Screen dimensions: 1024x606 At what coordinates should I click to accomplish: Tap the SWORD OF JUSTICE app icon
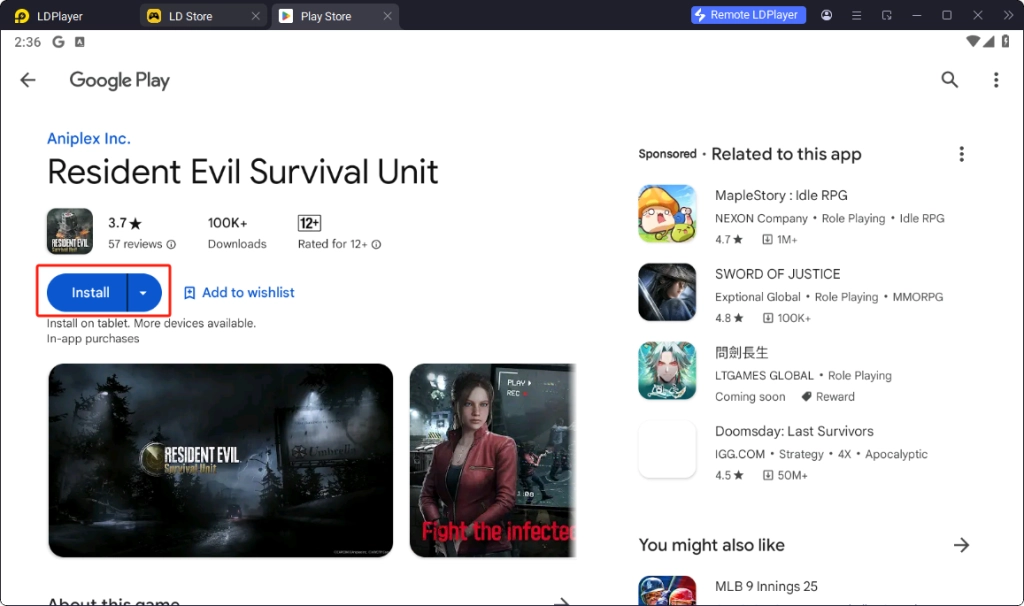[x=667, y=292]
